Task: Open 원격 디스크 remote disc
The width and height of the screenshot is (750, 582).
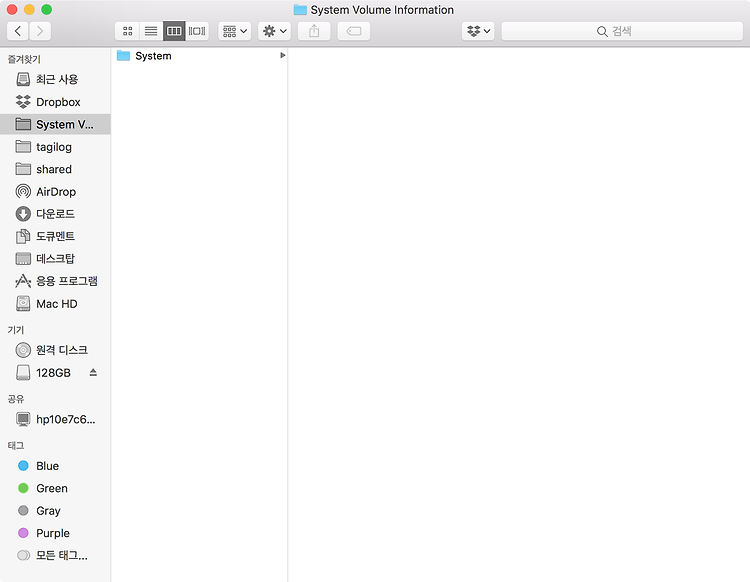Action: 55,350
